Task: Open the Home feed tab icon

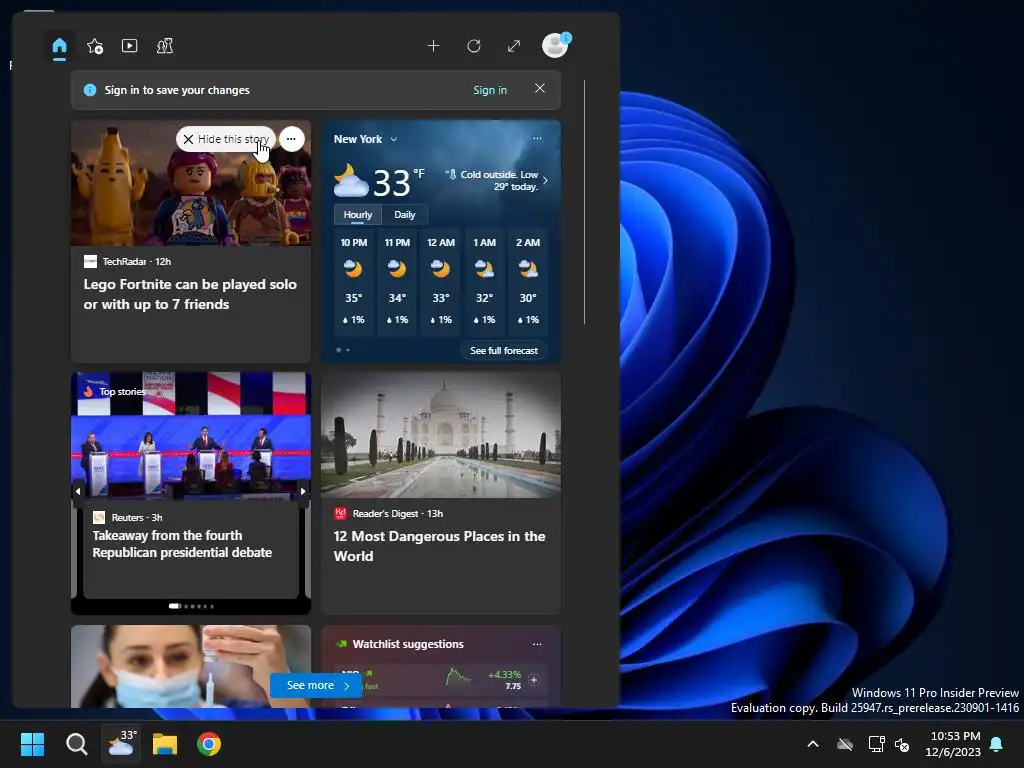Action: pos(59,46)
